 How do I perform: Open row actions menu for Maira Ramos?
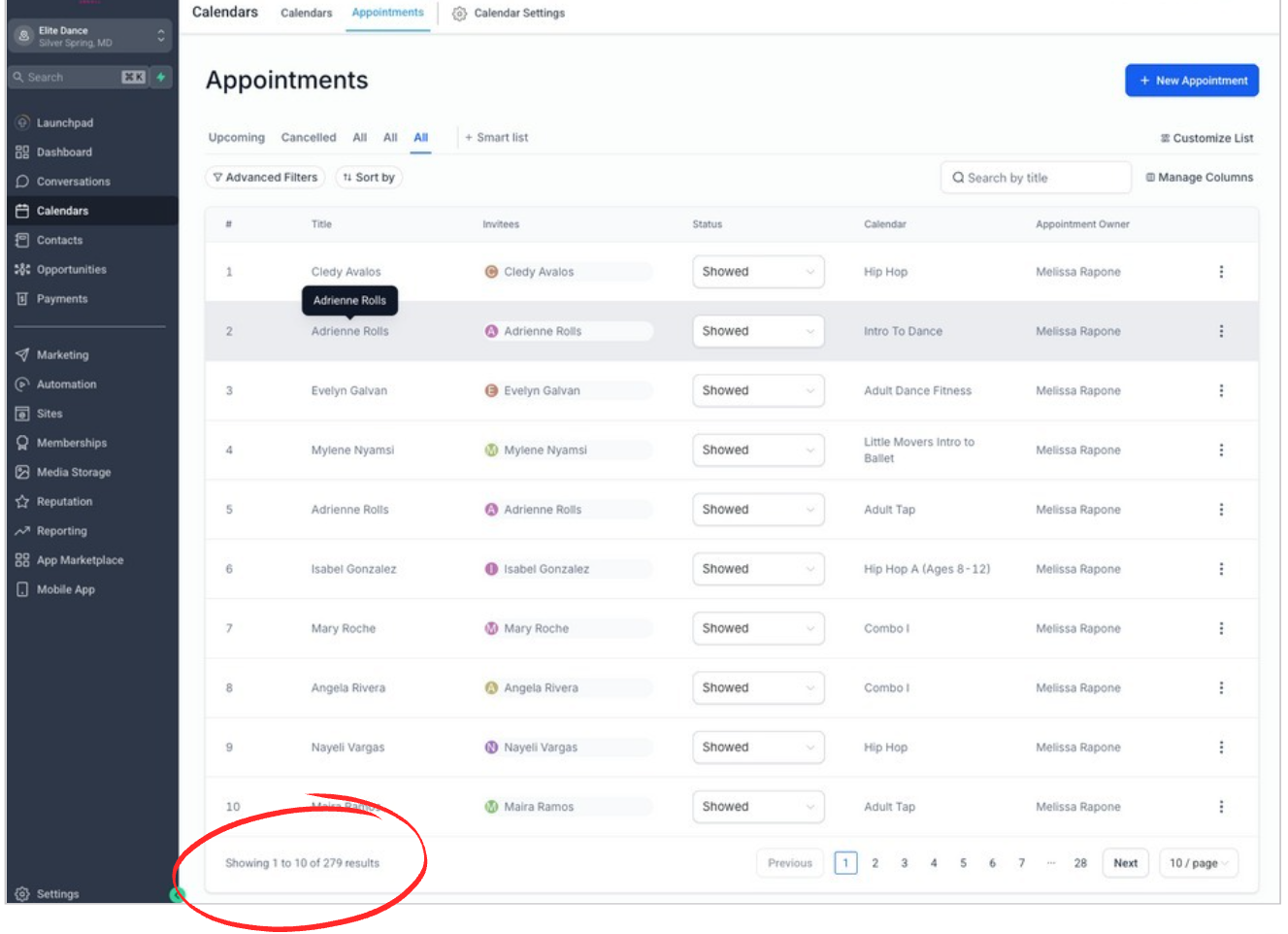tap(1221, 807)
